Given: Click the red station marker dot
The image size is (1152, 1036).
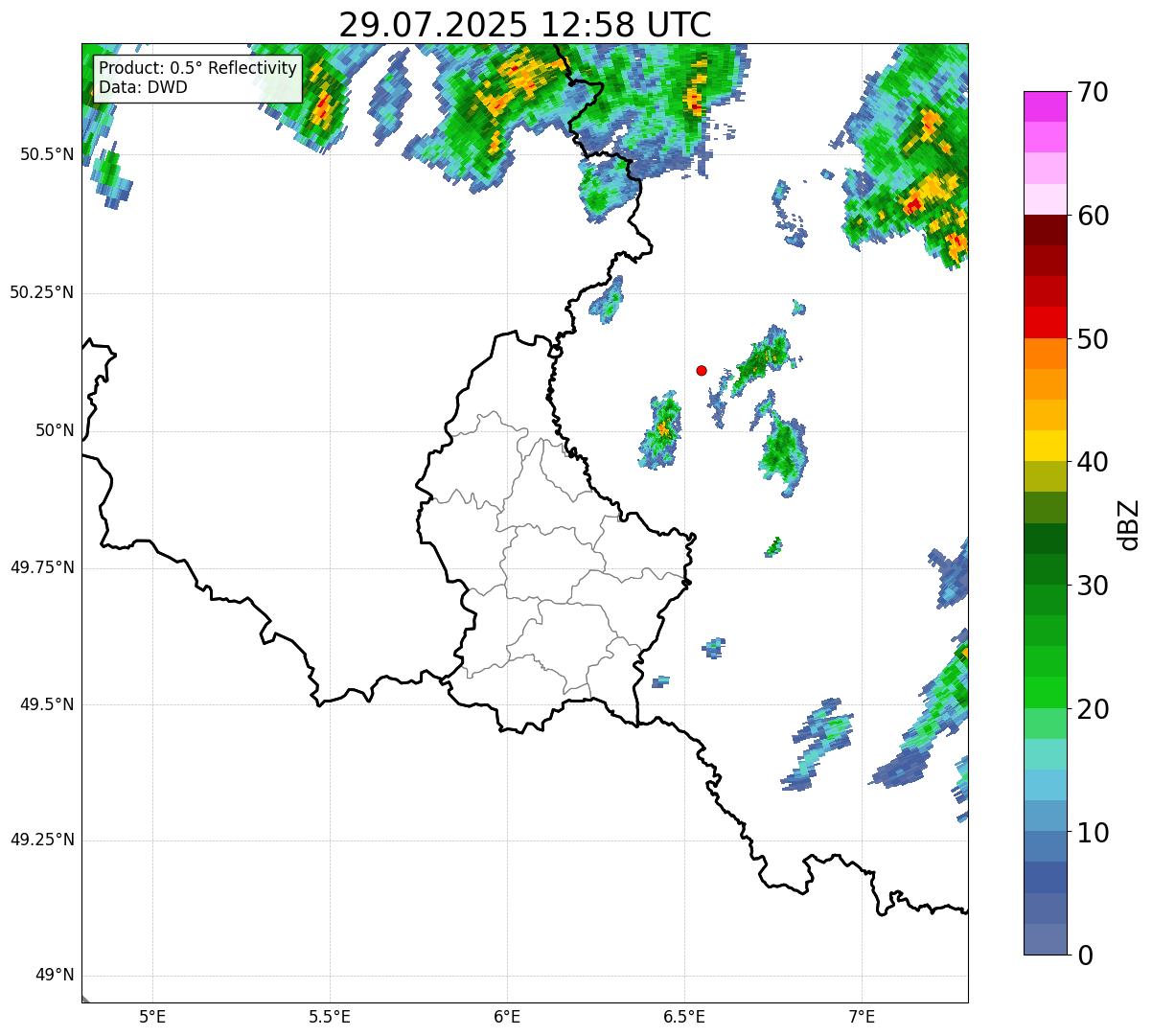Looking at the screenshot, I should tap(702, 370).
